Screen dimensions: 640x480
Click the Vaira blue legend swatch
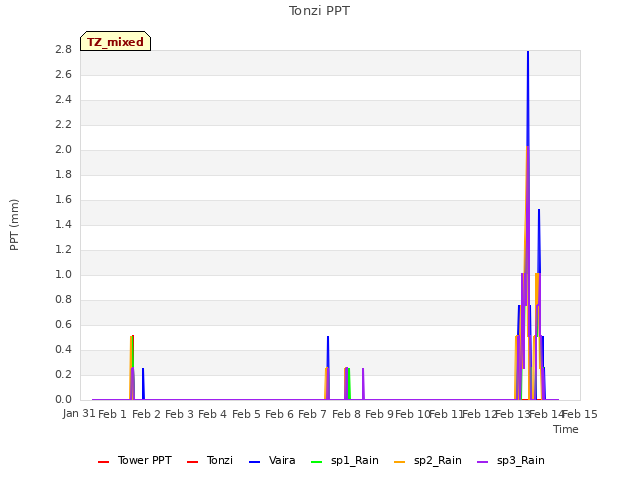(x=254, y=462)
